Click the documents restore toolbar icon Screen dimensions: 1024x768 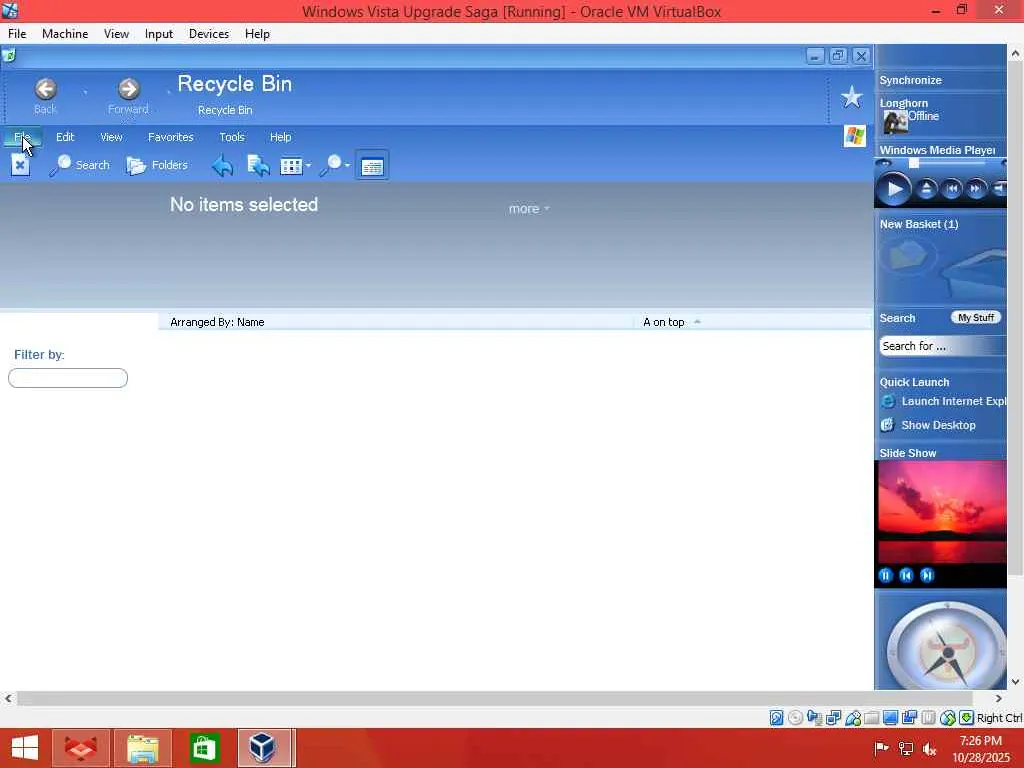(x=259, y=166)
